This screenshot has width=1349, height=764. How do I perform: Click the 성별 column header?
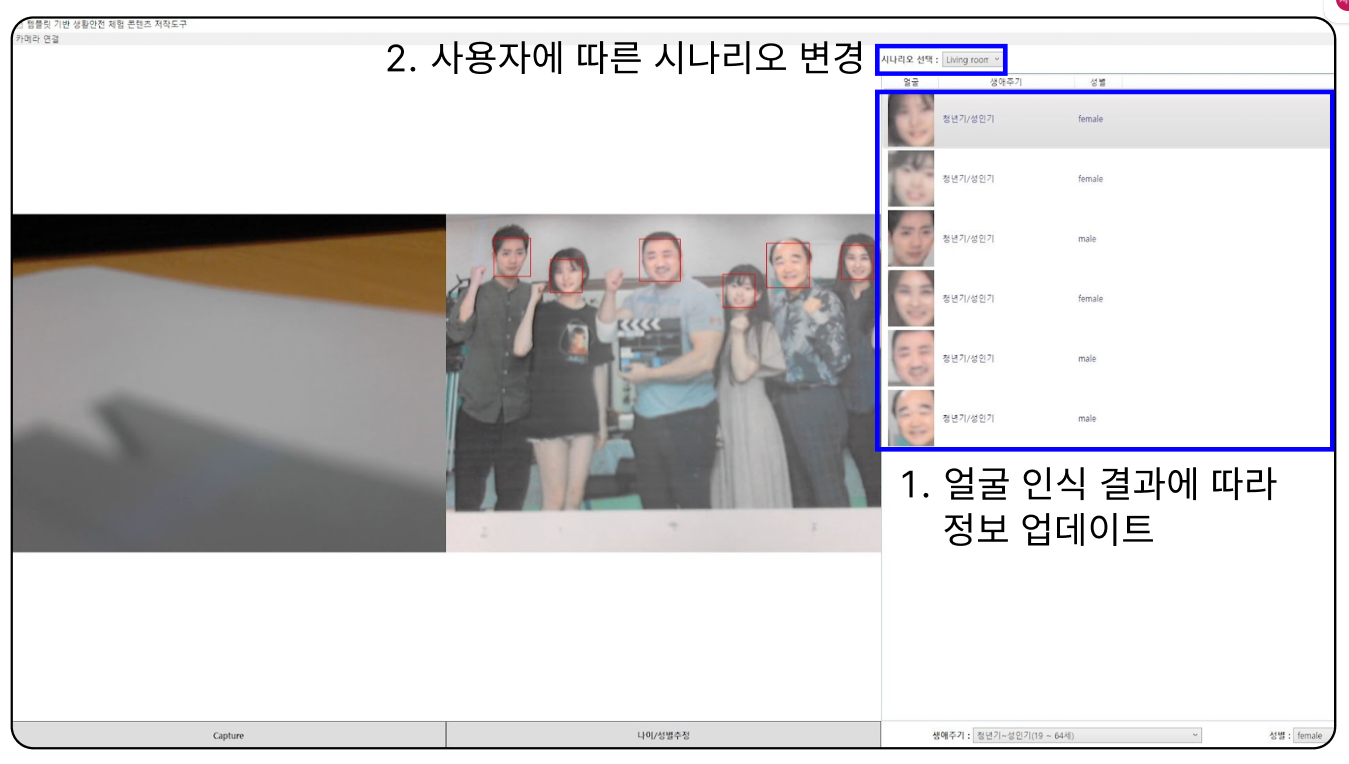(1096, 82)
